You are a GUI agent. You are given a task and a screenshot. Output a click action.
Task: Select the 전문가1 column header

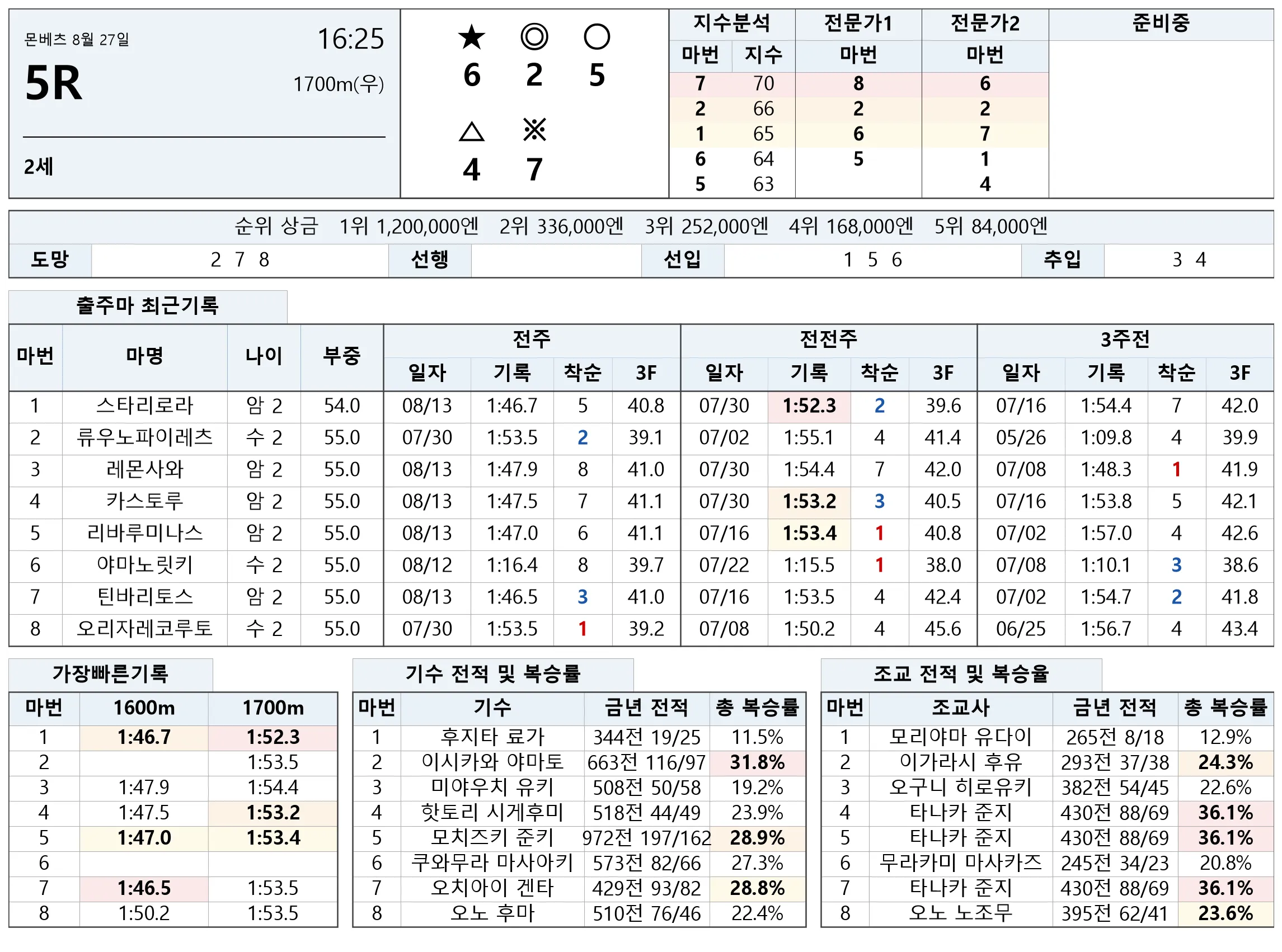(858, 23)
